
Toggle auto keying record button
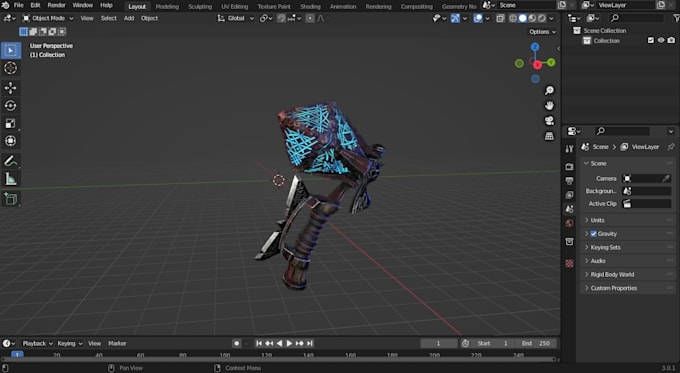tap(236, 343)
